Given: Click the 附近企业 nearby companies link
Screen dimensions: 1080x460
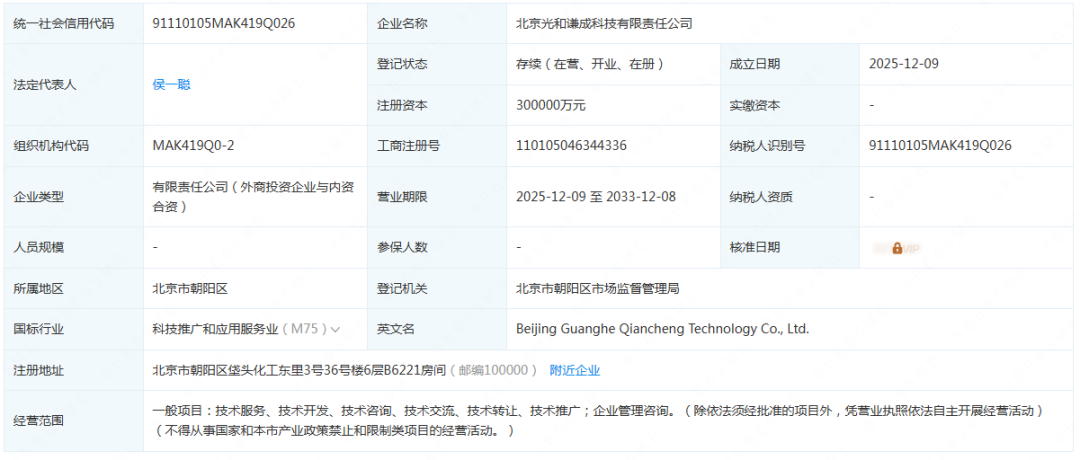Looking at the screenshot, I should (574, 370).
